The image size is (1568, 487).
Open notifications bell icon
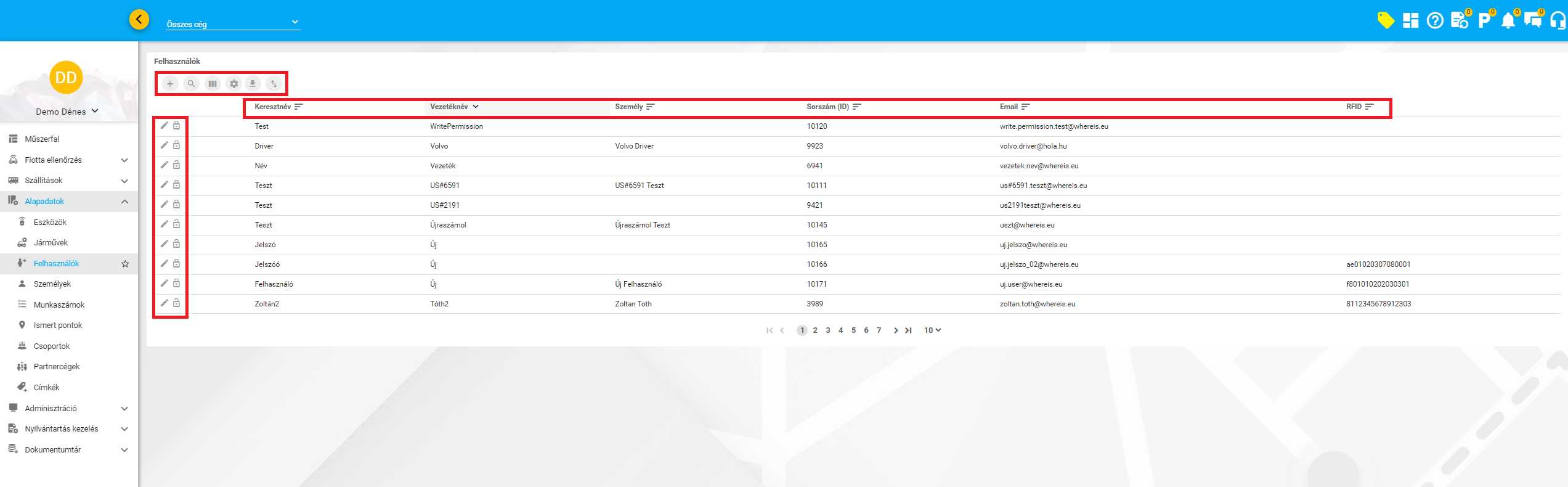click(x=1508, y=21)
